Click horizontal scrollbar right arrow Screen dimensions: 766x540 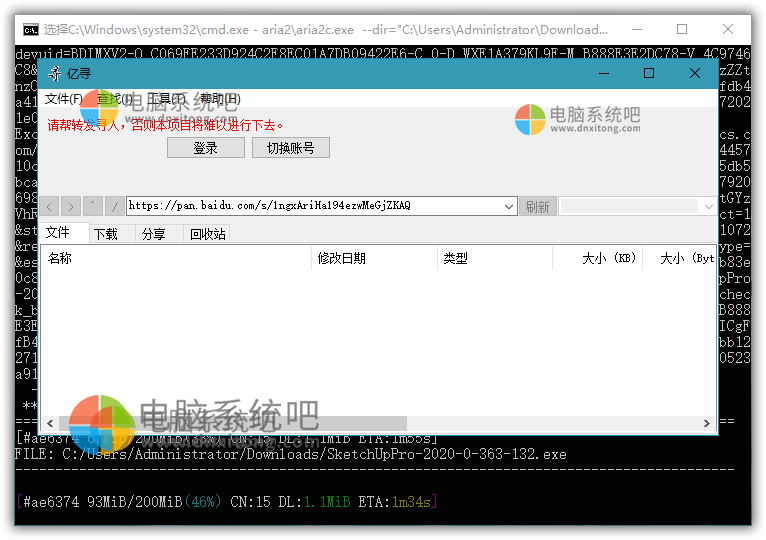click(706, 423)
